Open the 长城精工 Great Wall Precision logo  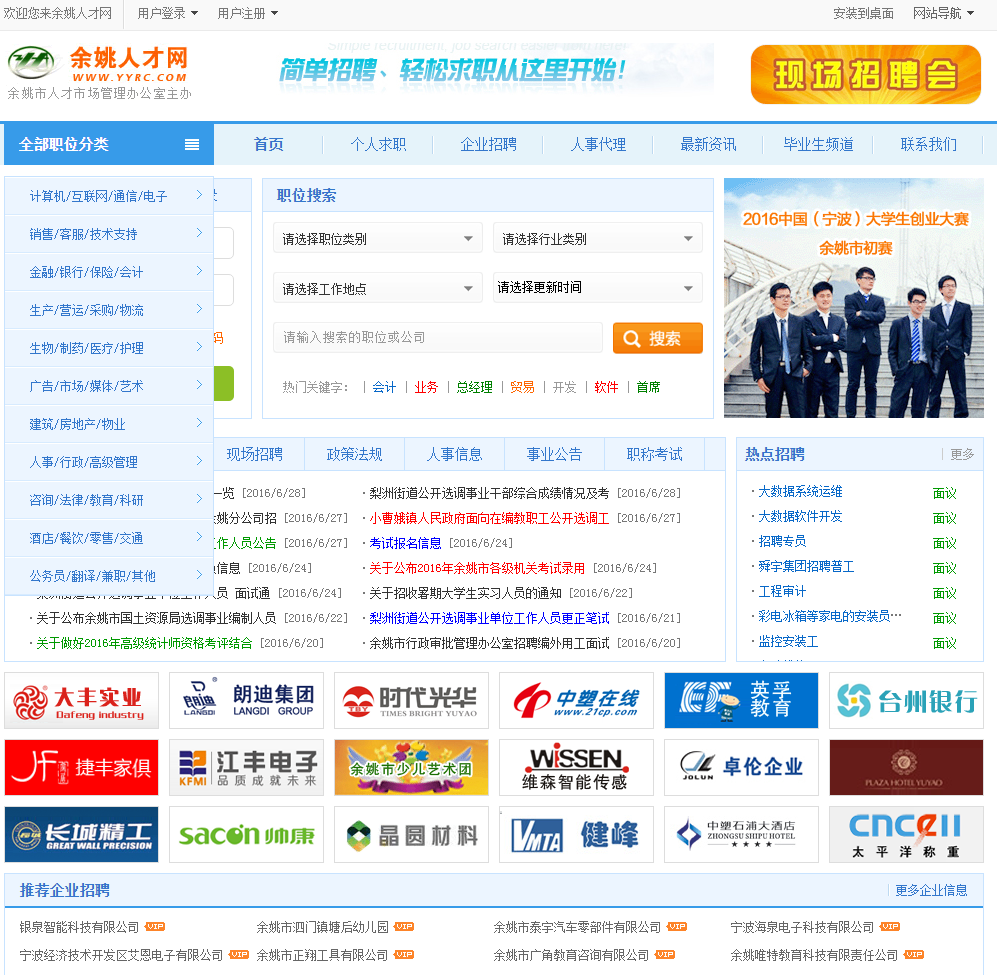click(x=81, y=834)
